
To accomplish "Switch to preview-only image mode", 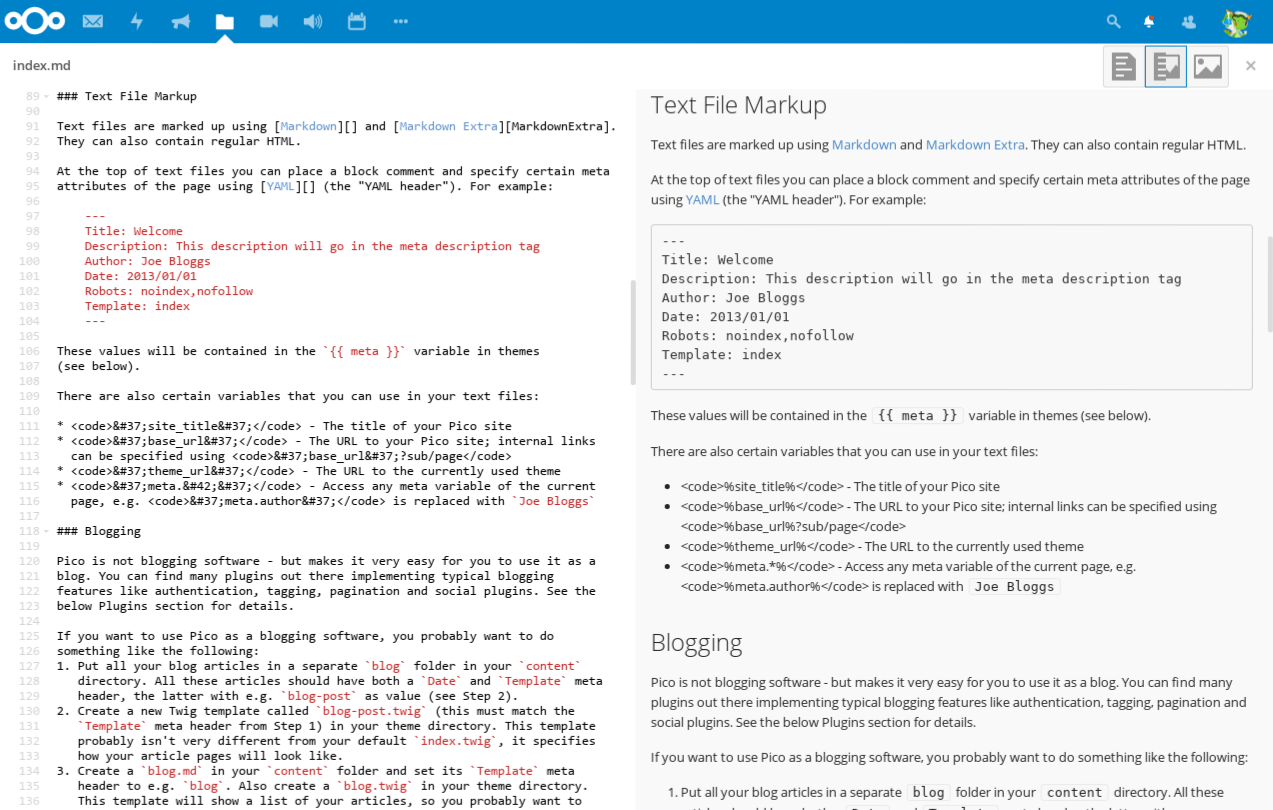I will 1208,66.
